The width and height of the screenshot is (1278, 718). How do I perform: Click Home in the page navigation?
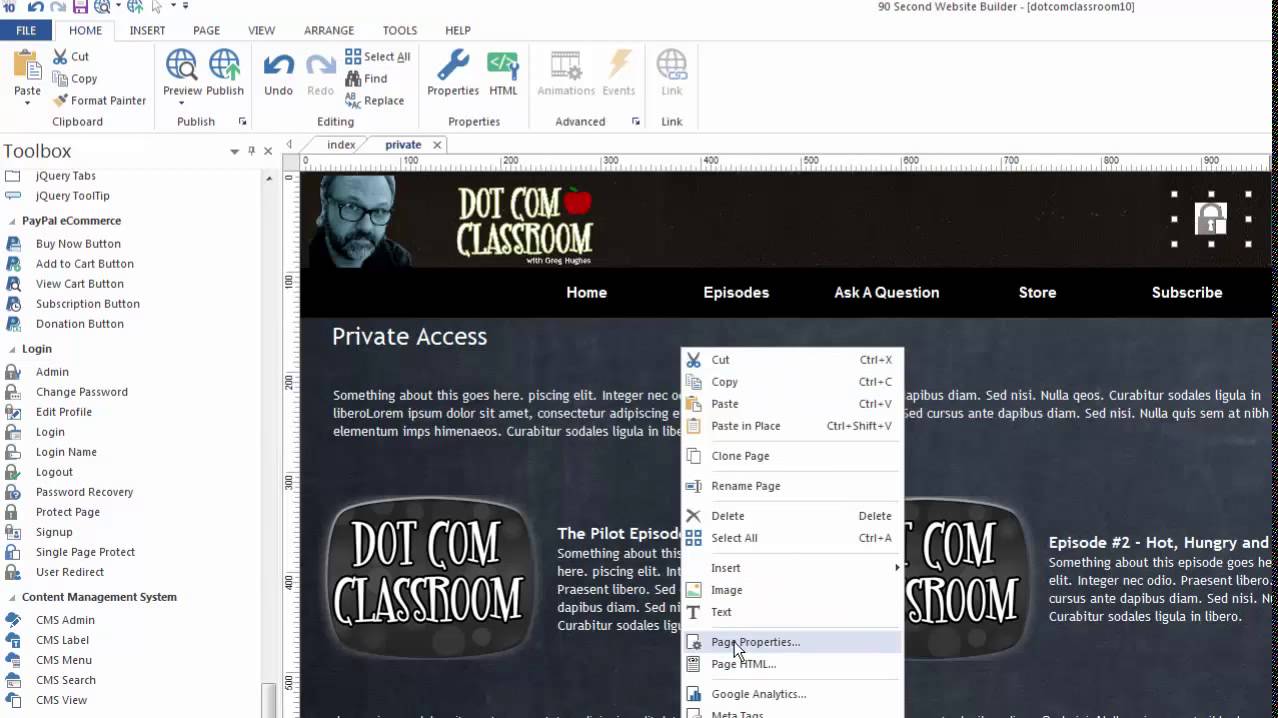(586, 293)
